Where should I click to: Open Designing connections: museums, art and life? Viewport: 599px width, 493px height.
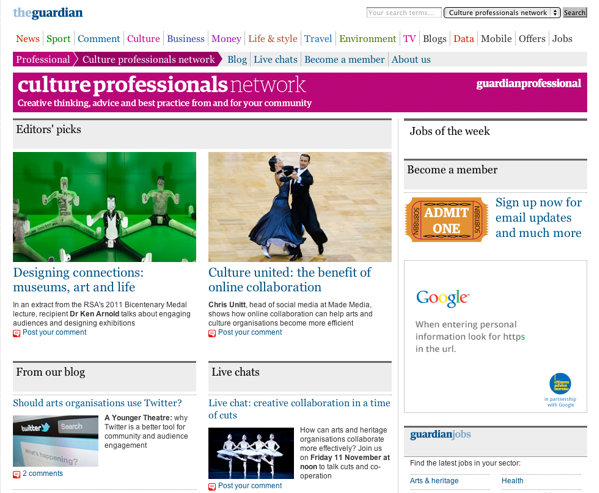click(x=78, y=280)
